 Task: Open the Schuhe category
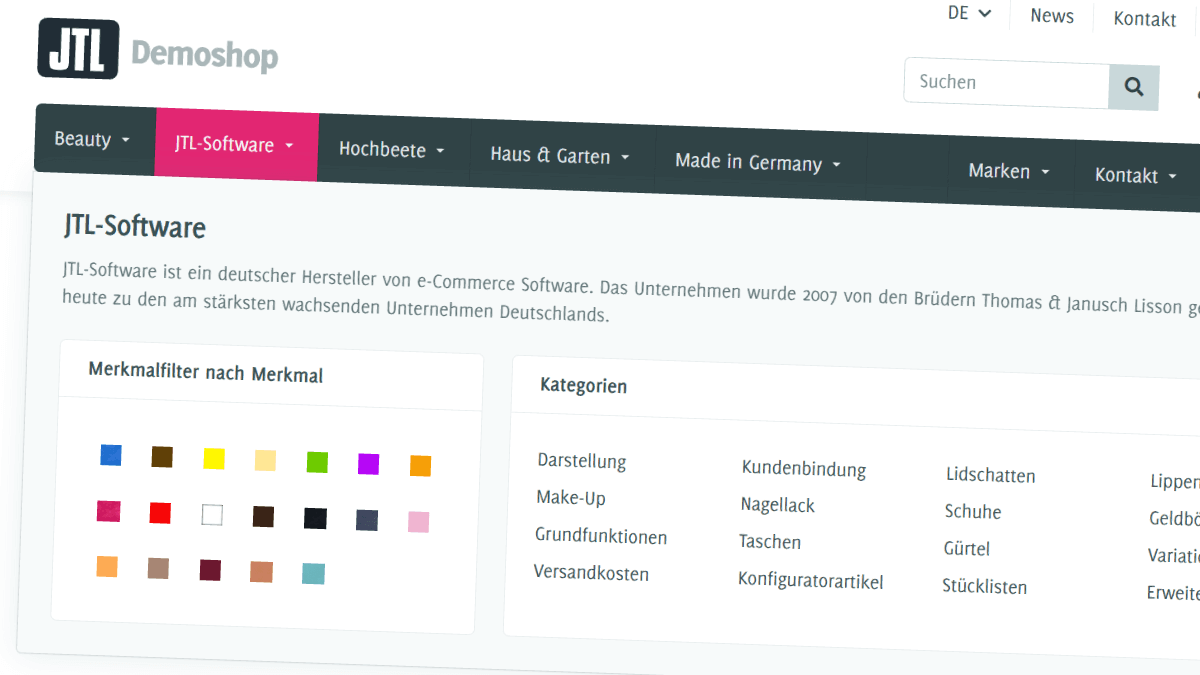[x=972, y=511]
